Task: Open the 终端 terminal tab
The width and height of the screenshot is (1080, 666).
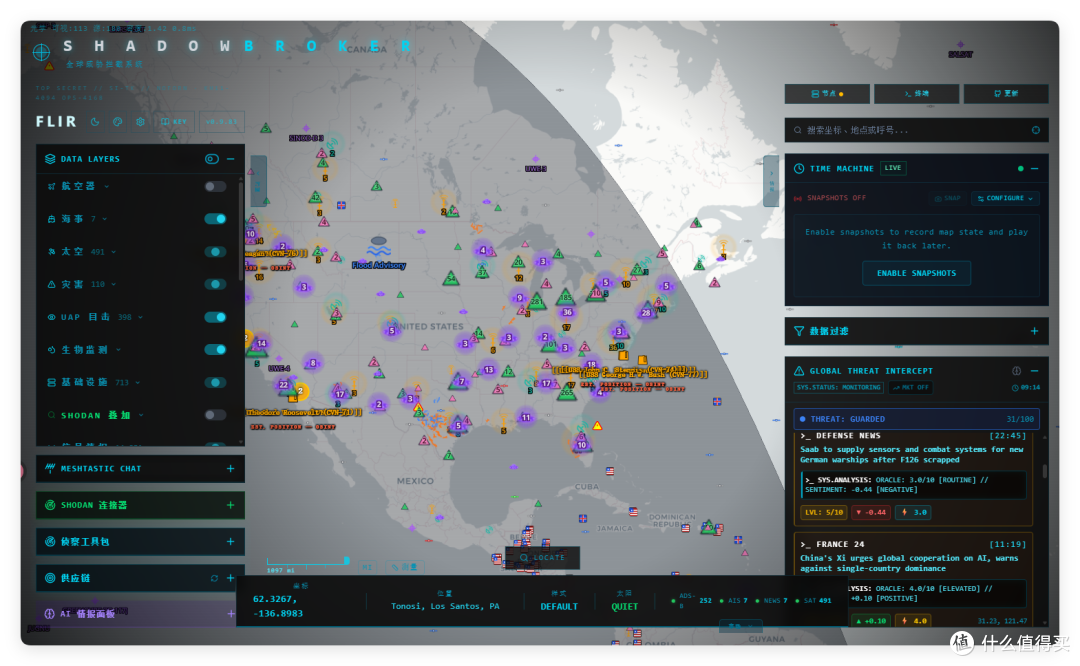Action: (917, 94)
